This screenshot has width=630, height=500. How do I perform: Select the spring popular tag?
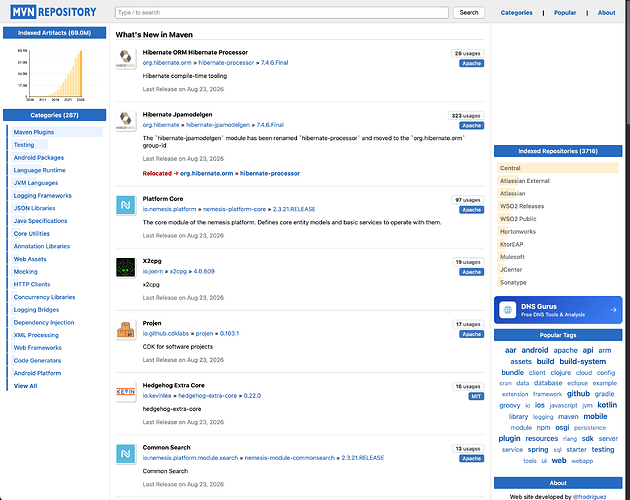538,449
